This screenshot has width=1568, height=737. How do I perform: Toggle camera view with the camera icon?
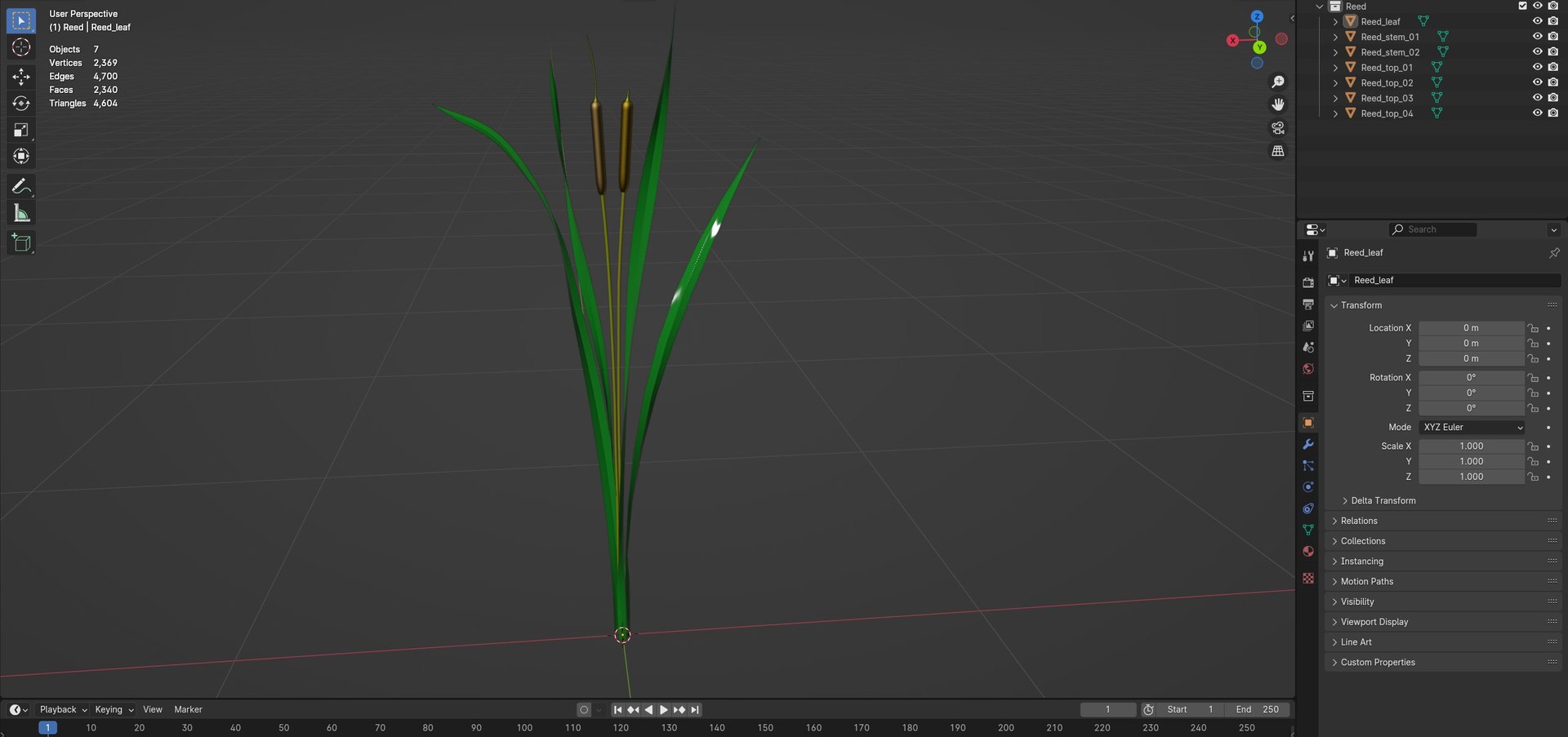click(x=1278, y=128)
